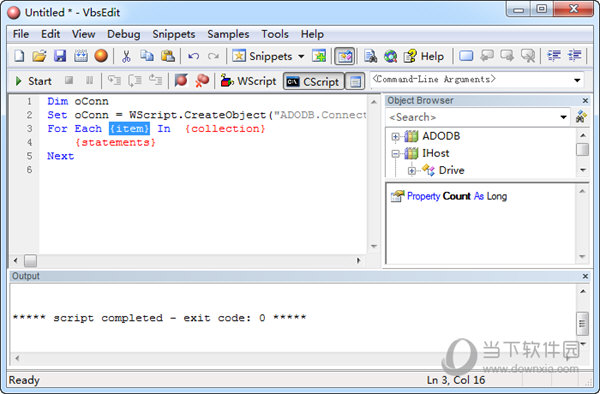The height and width of the screenshot is (394, 600).
Task: Click the Output panel vertical scrollbar thumb
Action: 582,324
